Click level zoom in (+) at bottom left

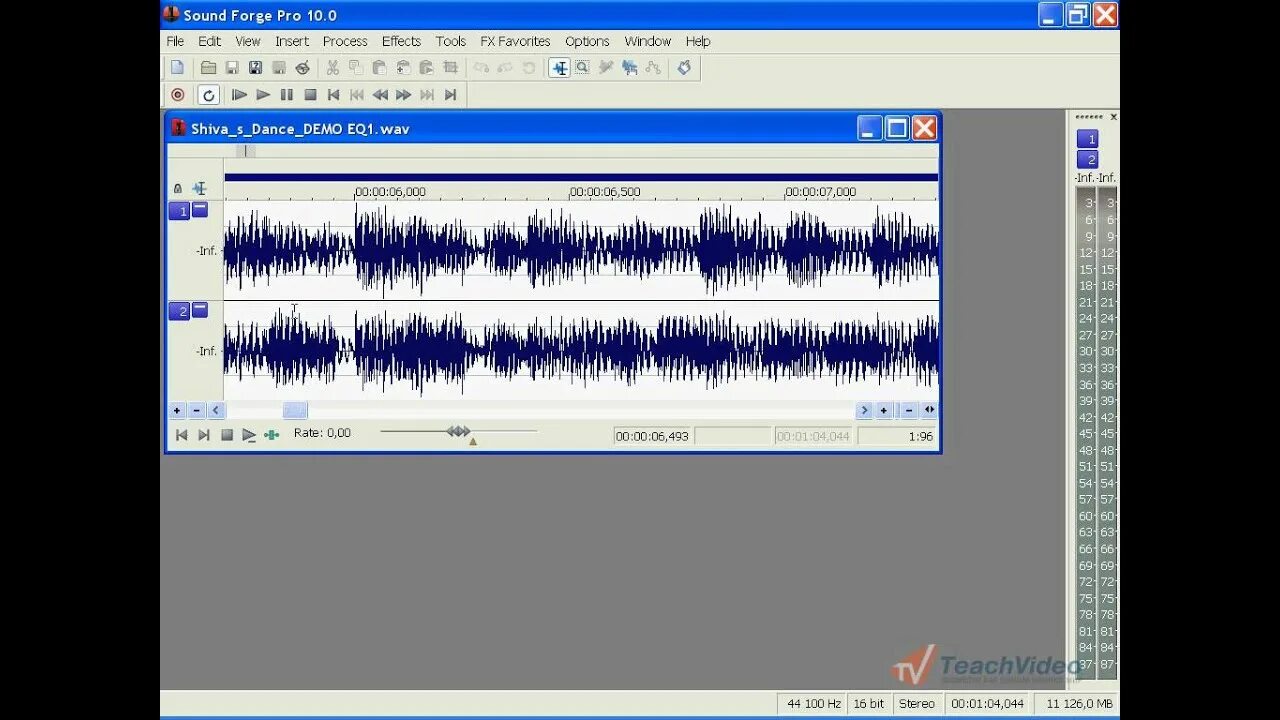click(x=177, y=410)
